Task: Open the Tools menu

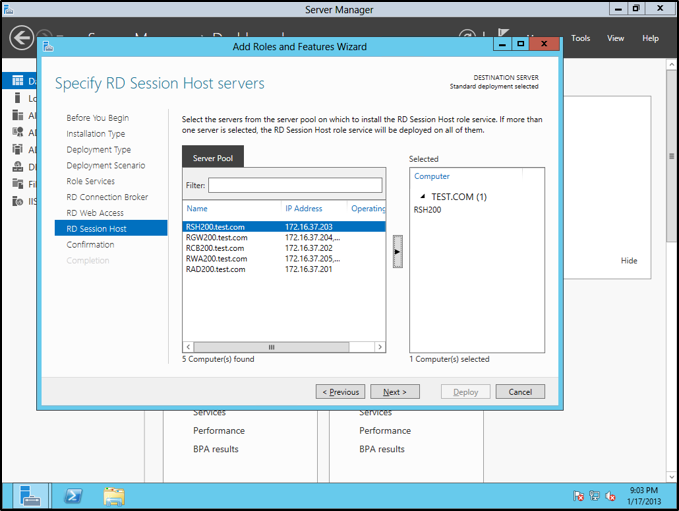Action: tap(580, 38)
